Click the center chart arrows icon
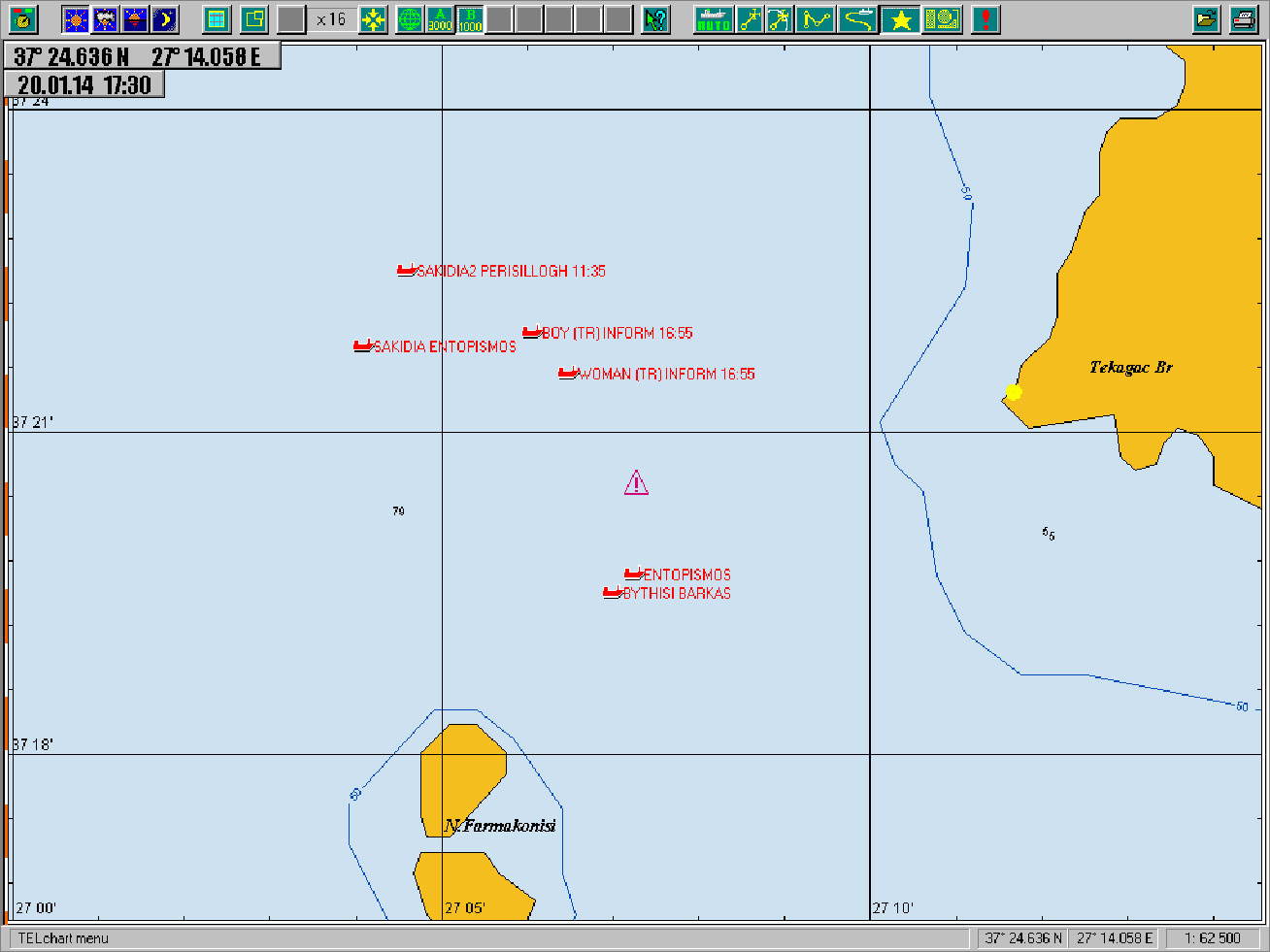 point(373,19)
